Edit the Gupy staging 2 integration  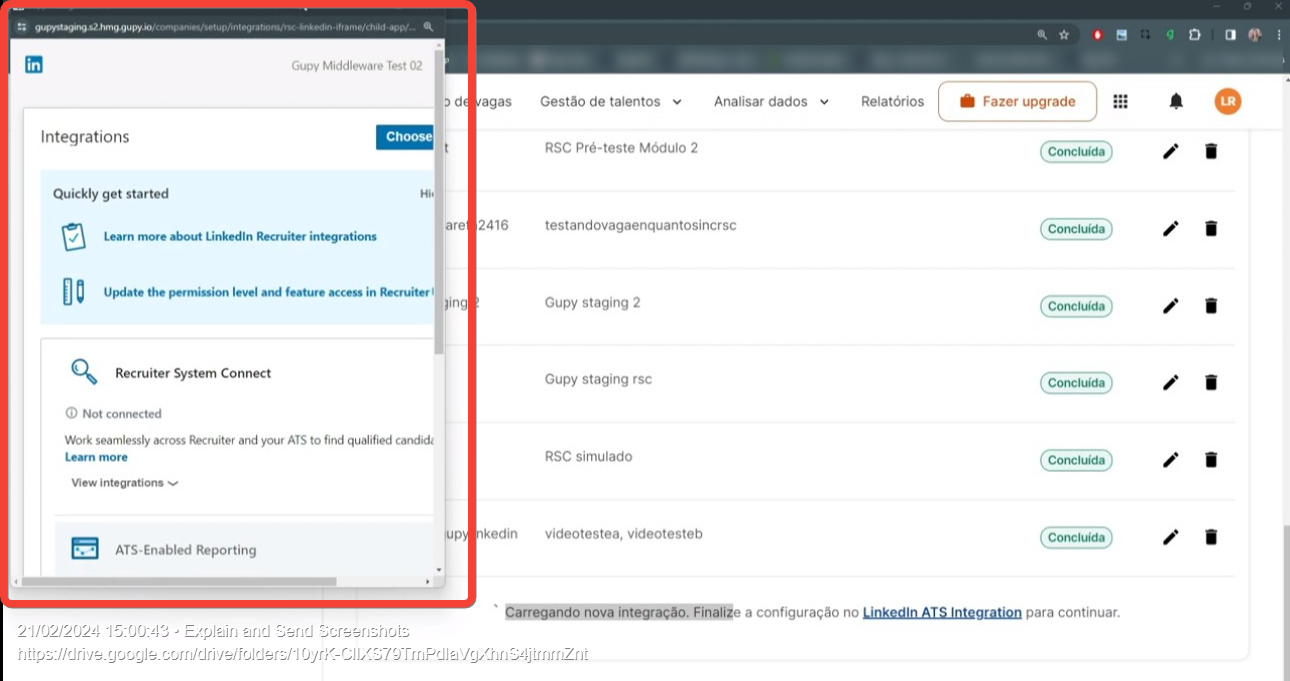[x=1171, y=305]
